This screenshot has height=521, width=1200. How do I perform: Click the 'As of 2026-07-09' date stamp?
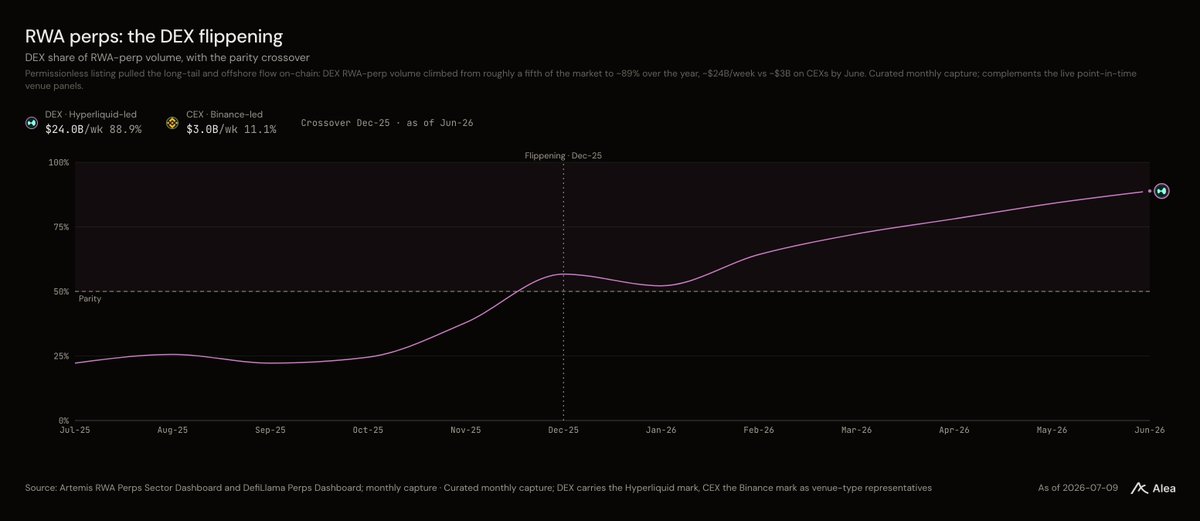pos(1078,488)
